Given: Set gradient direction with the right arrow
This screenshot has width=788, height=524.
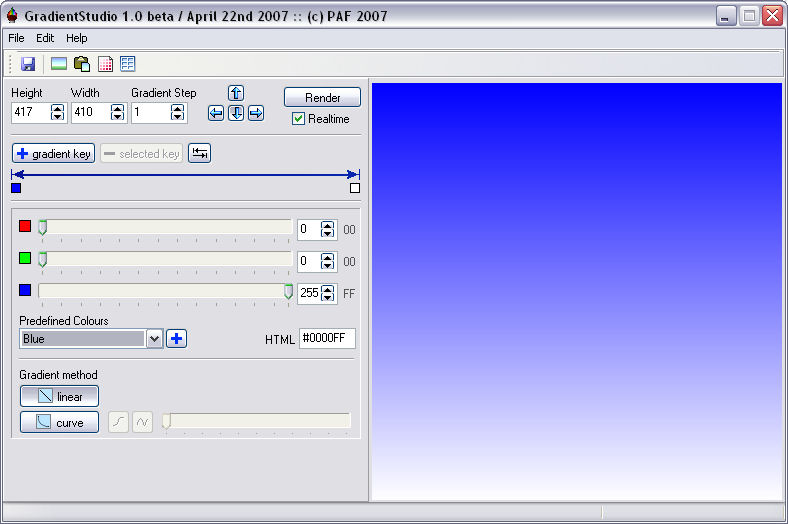Looking at the screenshot, I should (256, 113).
